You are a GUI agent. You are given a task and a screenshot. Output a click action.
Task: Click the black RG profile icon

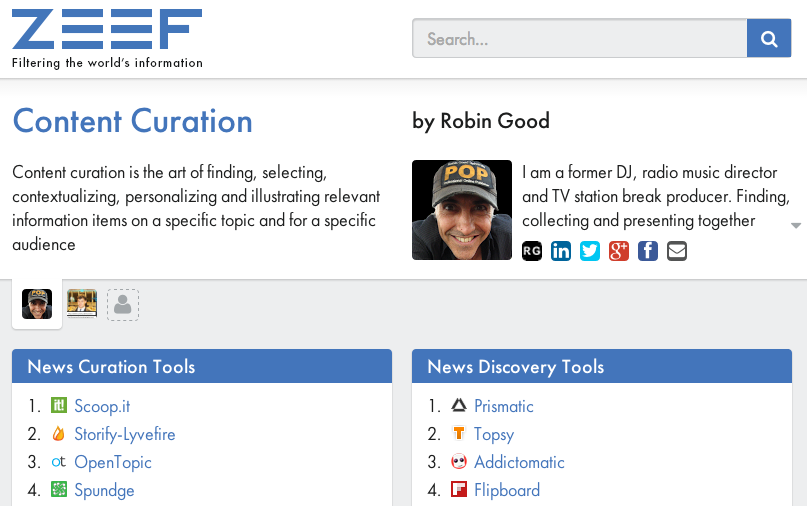coord(532,251)
